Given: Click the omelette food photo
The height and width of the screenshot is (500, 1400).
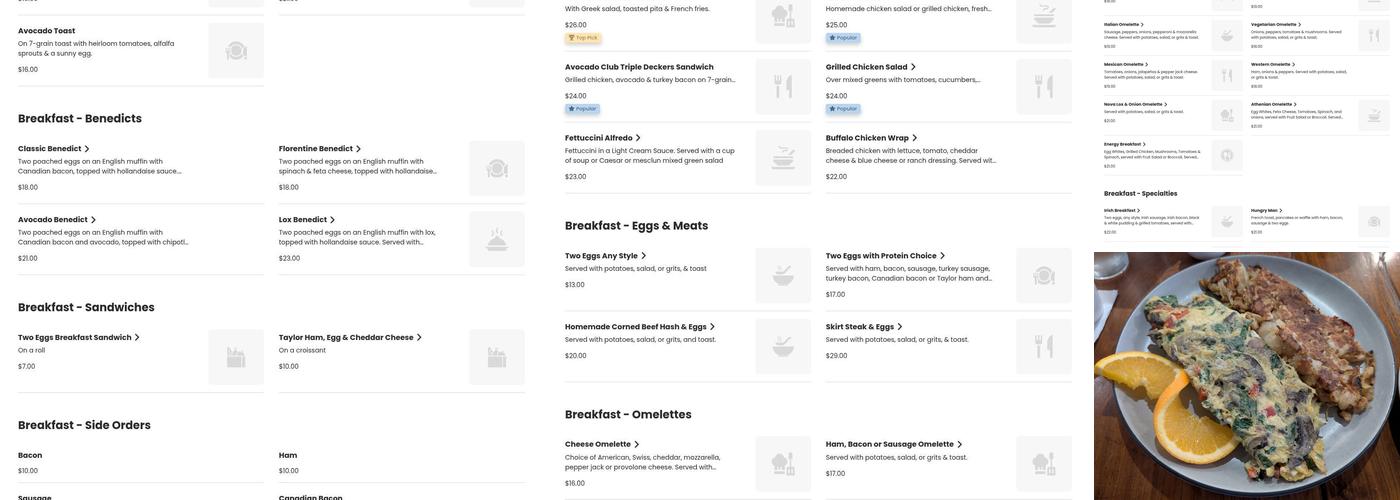Looking at the screenshot, I should tap(1246, 375).
